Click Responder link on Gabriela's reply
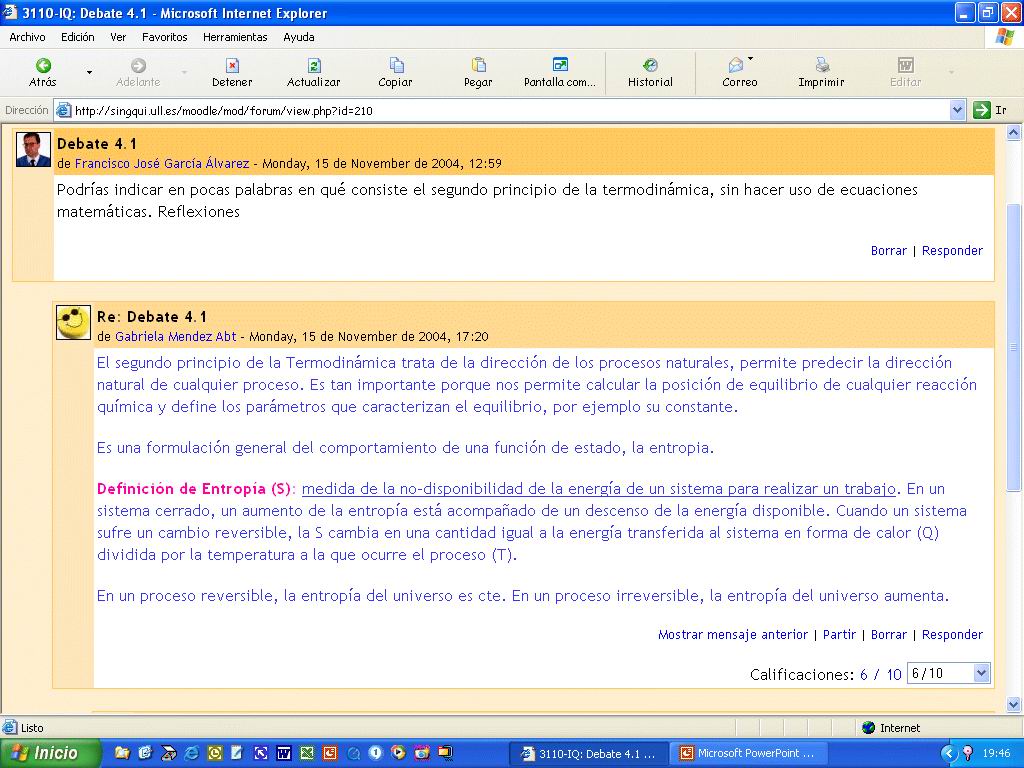Viewport: 1024px width, 768px height. (952, 635)
